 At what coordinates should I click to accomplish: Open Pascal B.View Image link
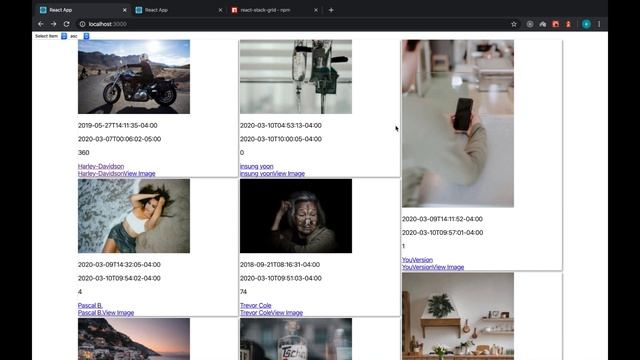point(106,313)
